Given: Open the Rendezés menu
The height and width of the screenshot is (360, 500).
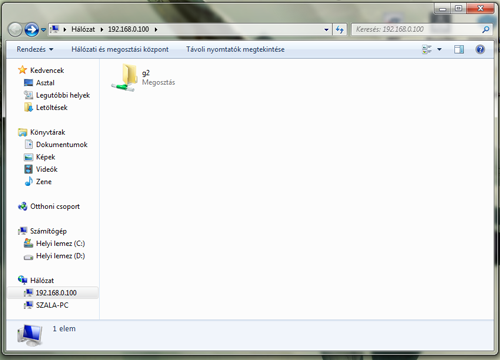Looking at the screenshot, I should click(x=35, y=49).
